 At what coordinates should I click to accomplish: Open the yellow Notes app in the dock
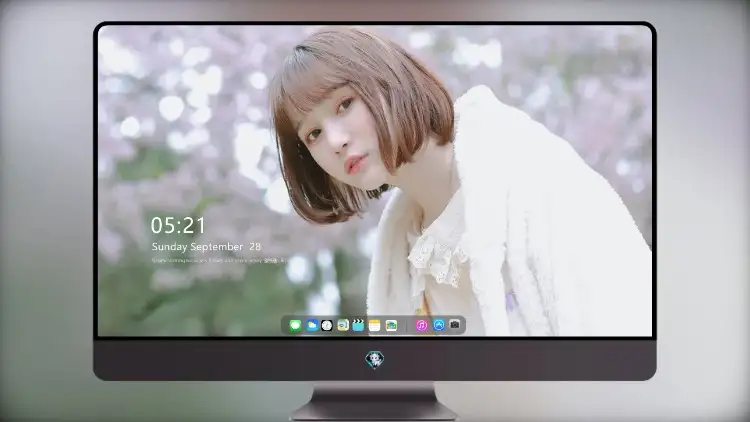[375, 325]
